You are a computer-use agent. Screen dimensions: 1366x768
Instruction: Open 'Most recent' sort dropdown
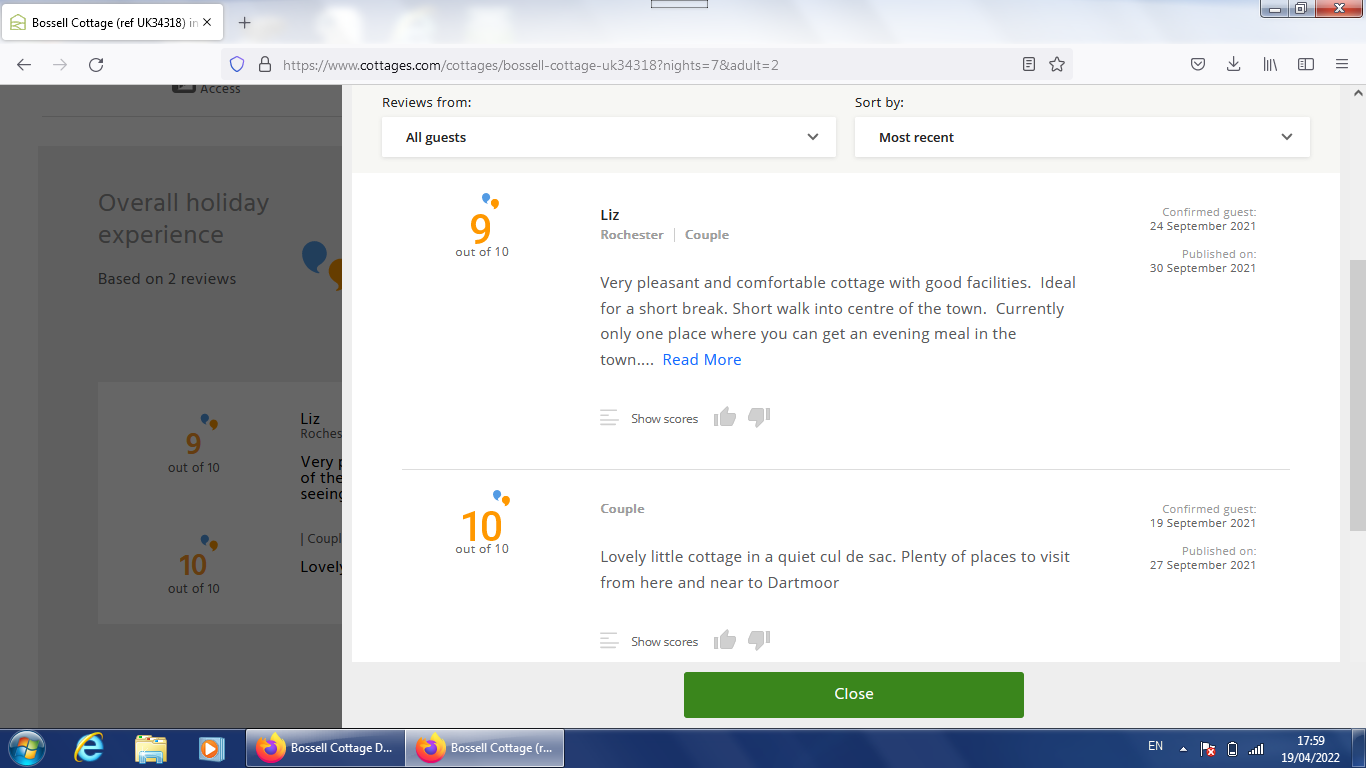pyautogui.click(x=1082, y=137)
